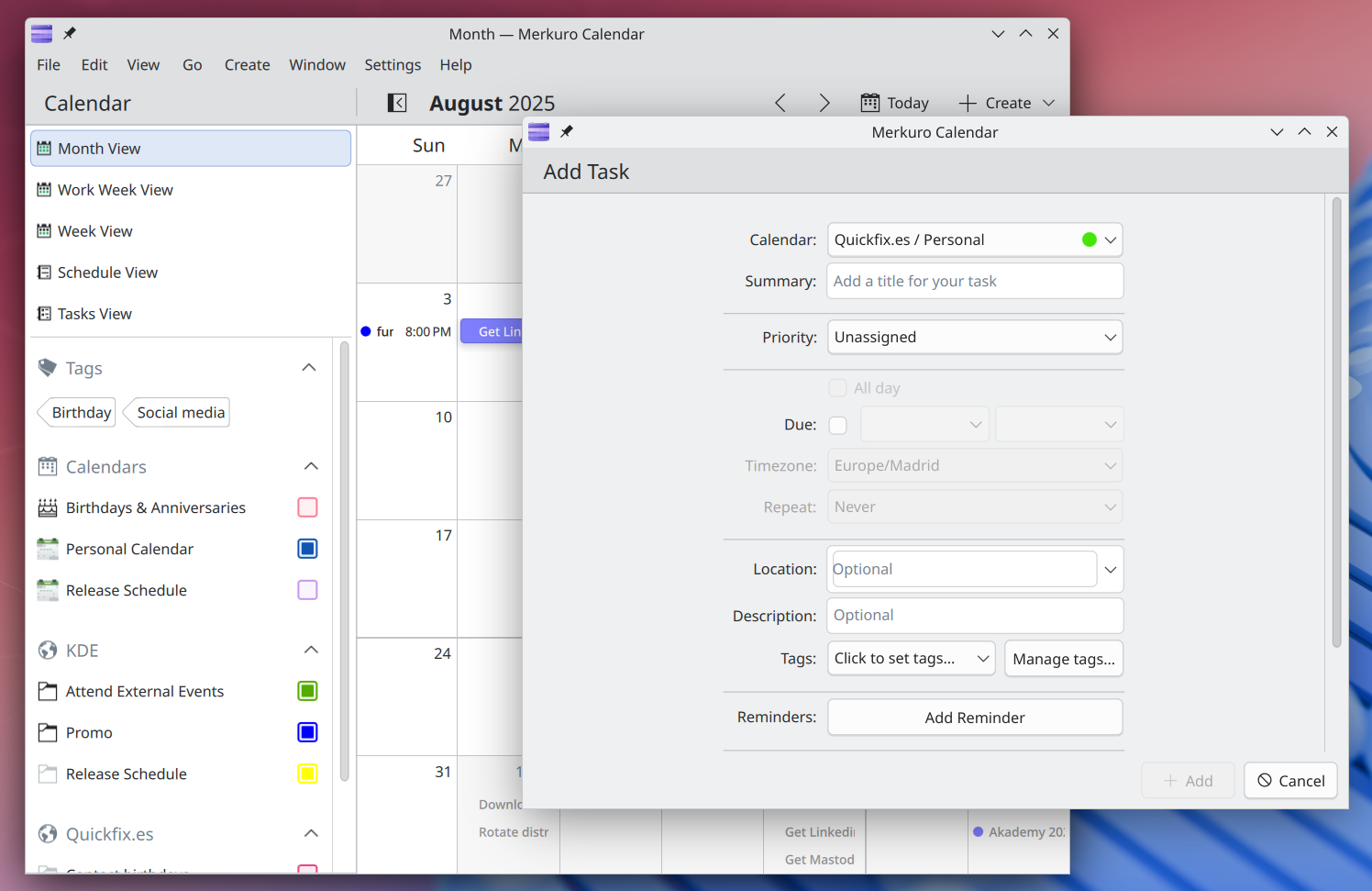Enable the Due checkbox in Add Task
1372x891 pixels.
click(x=838, y=425)
